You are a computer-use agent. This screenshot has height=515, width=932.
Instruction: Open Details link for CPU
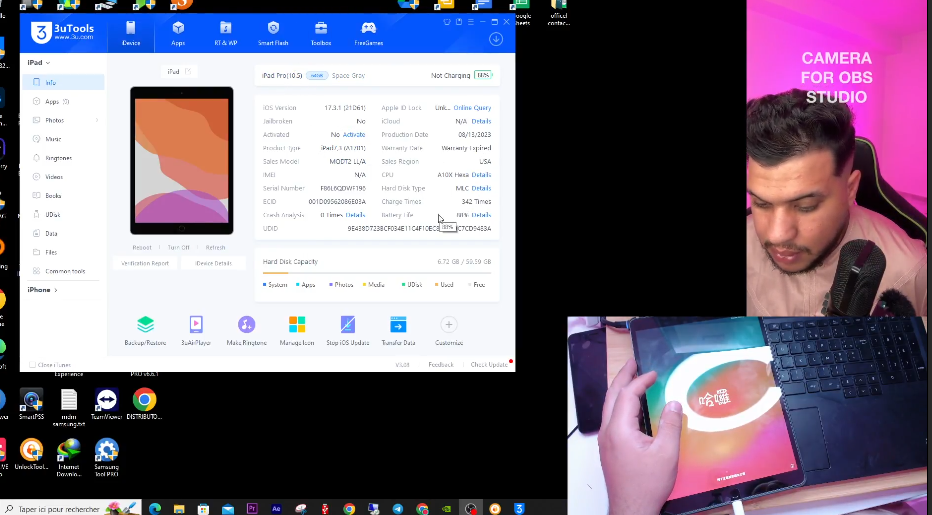[481, 175]
